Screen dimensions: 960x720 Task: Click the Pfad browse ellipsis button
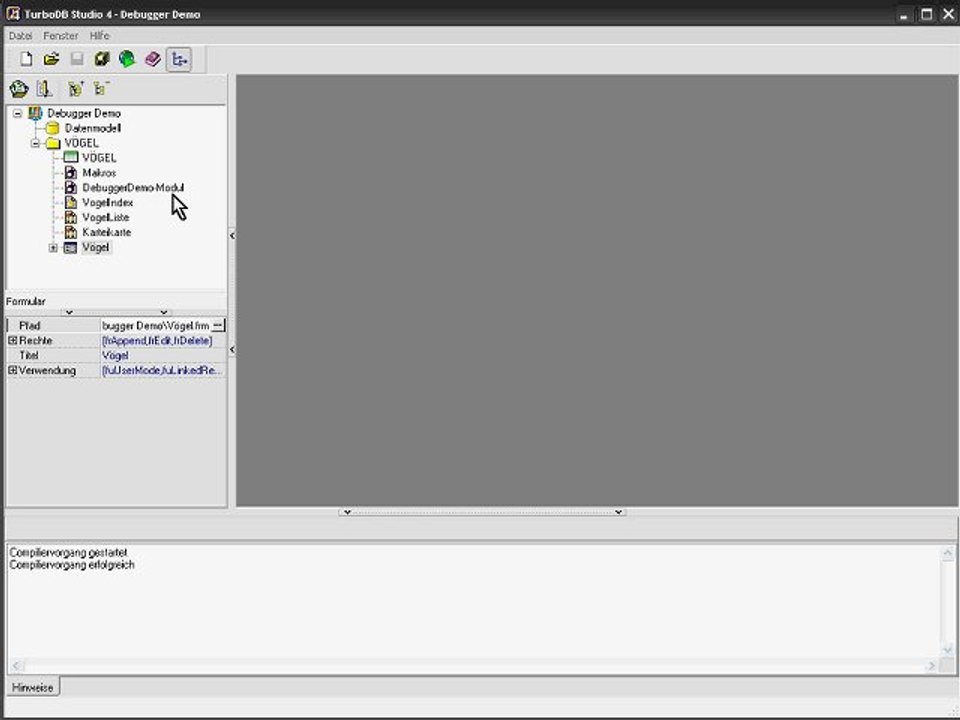click(x=218, y=325)
